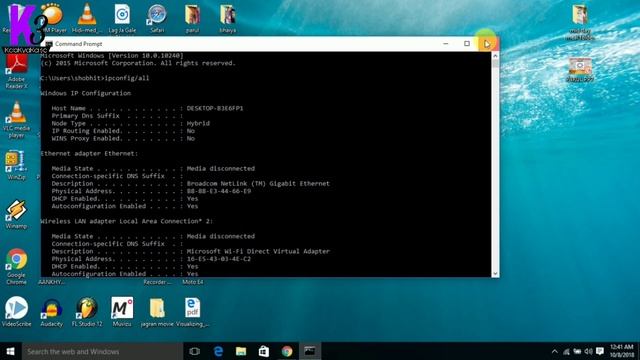Screen dimensions: 640x360
Task: Launch Google Chrome from the desktop
Action: click(16, 266)
